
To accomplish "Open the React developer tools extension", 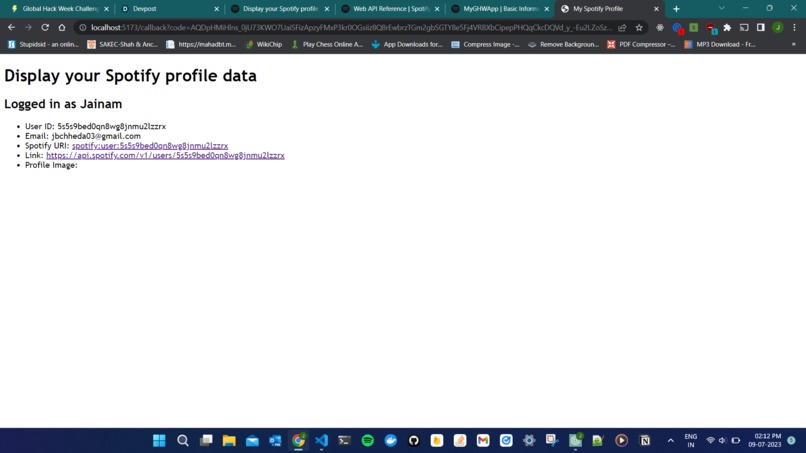I will tap(660, 27).
